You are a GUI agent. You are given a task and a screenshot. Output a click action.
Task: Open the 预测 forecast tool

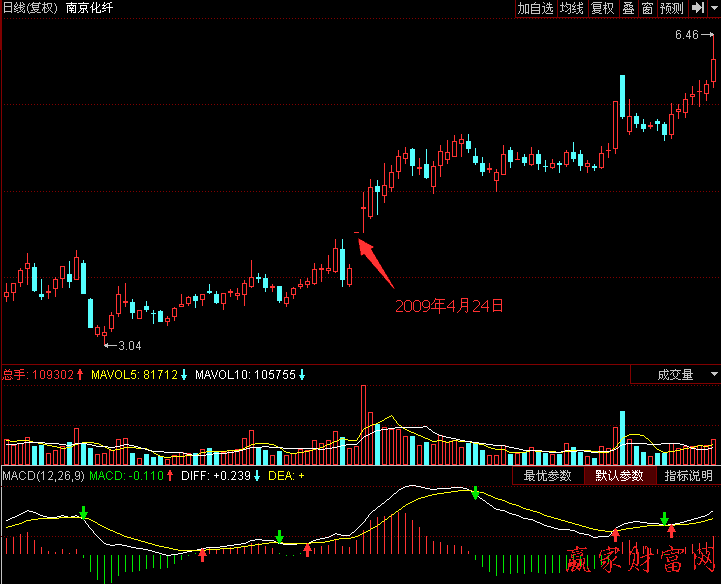[x=672, y=9]
